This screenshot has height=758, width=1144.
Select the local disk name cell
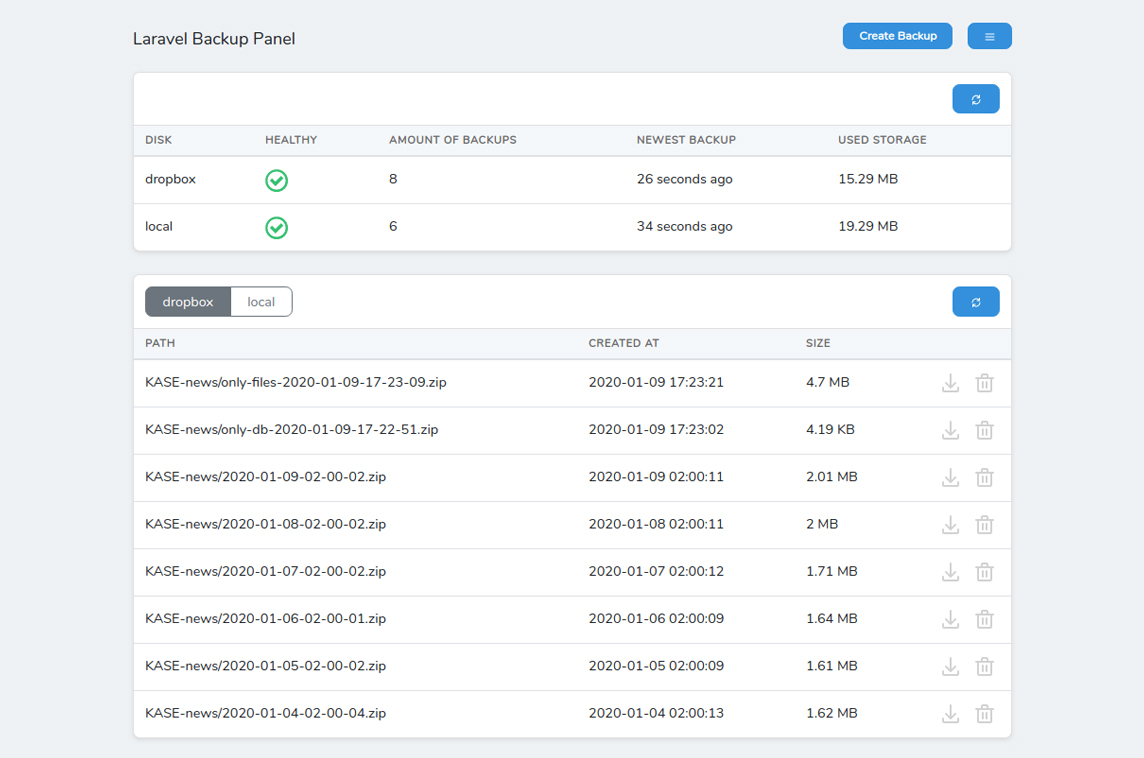coord(158,226)
